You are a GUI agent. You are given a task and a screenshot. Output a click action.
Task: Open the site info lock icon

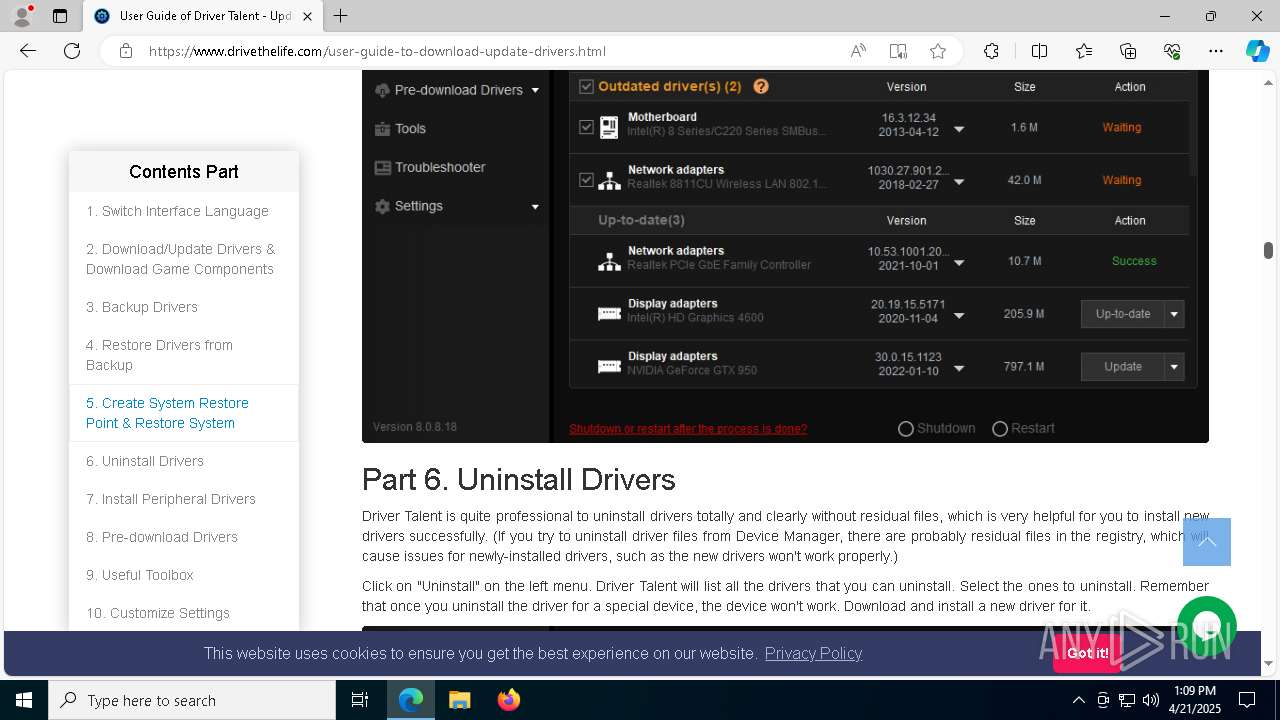(x=126, y=51)
